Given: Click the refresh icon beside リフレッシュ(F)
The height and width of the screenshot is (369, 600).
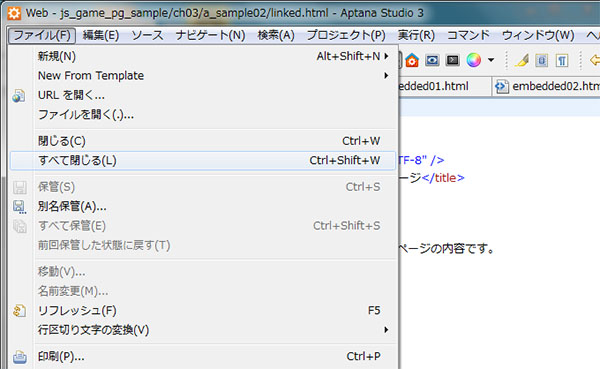Looking at the screenshot, I should [x=20, y=311].
